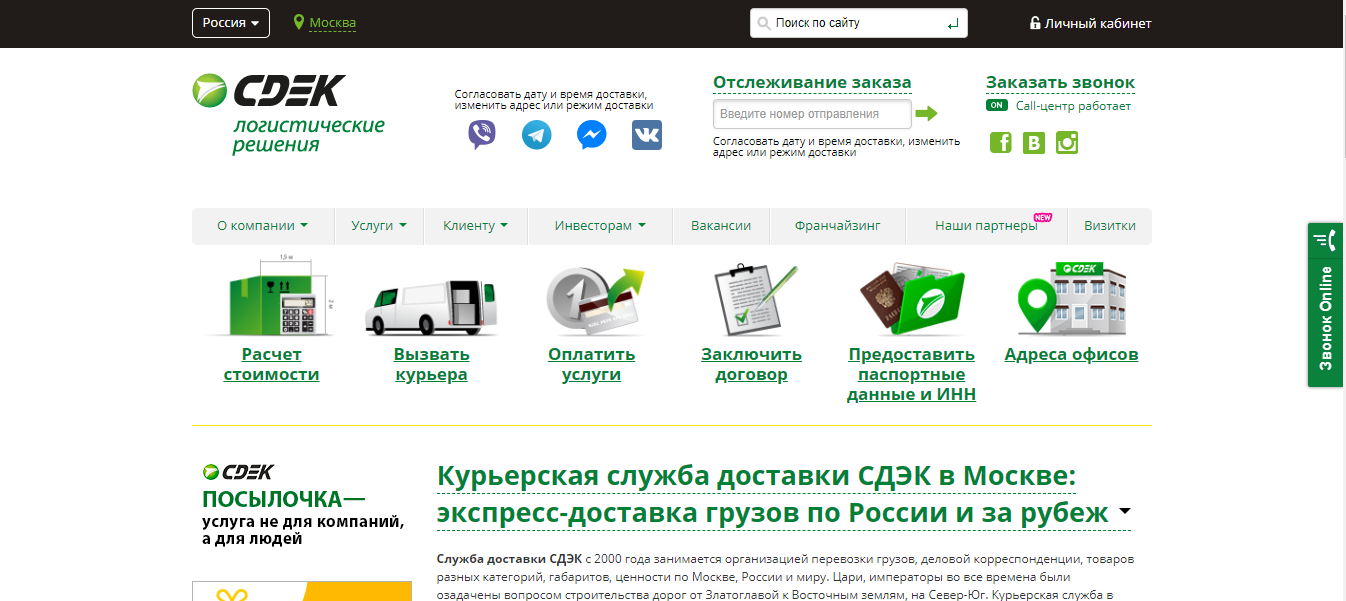The height and width of the screenshot is (601, 1346).
Task: Click the Посылочка promo banner text
Action: [303, 519]
